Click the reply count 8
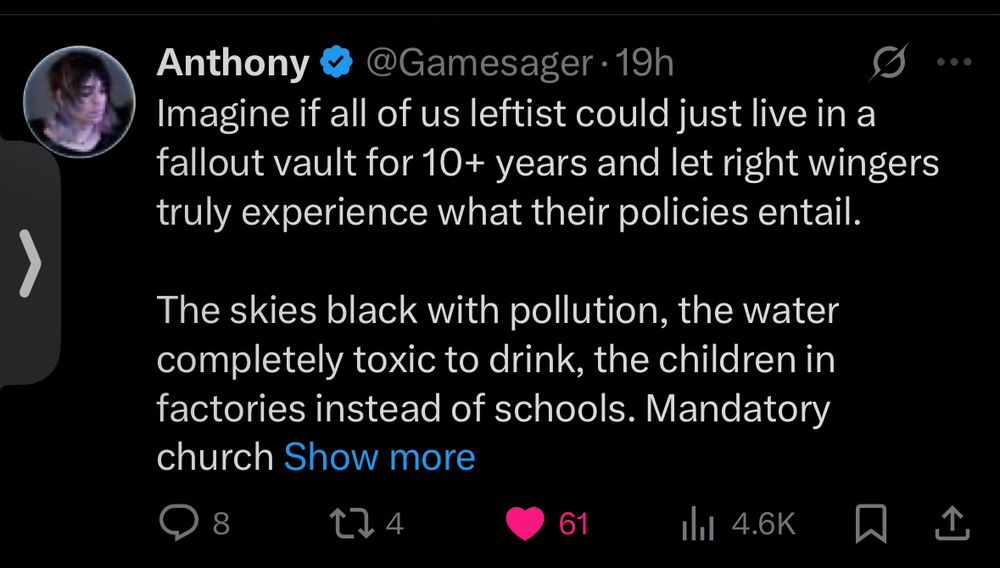Image resolution: width=1000 pixels, height=568 pixels. coord(221,523)
